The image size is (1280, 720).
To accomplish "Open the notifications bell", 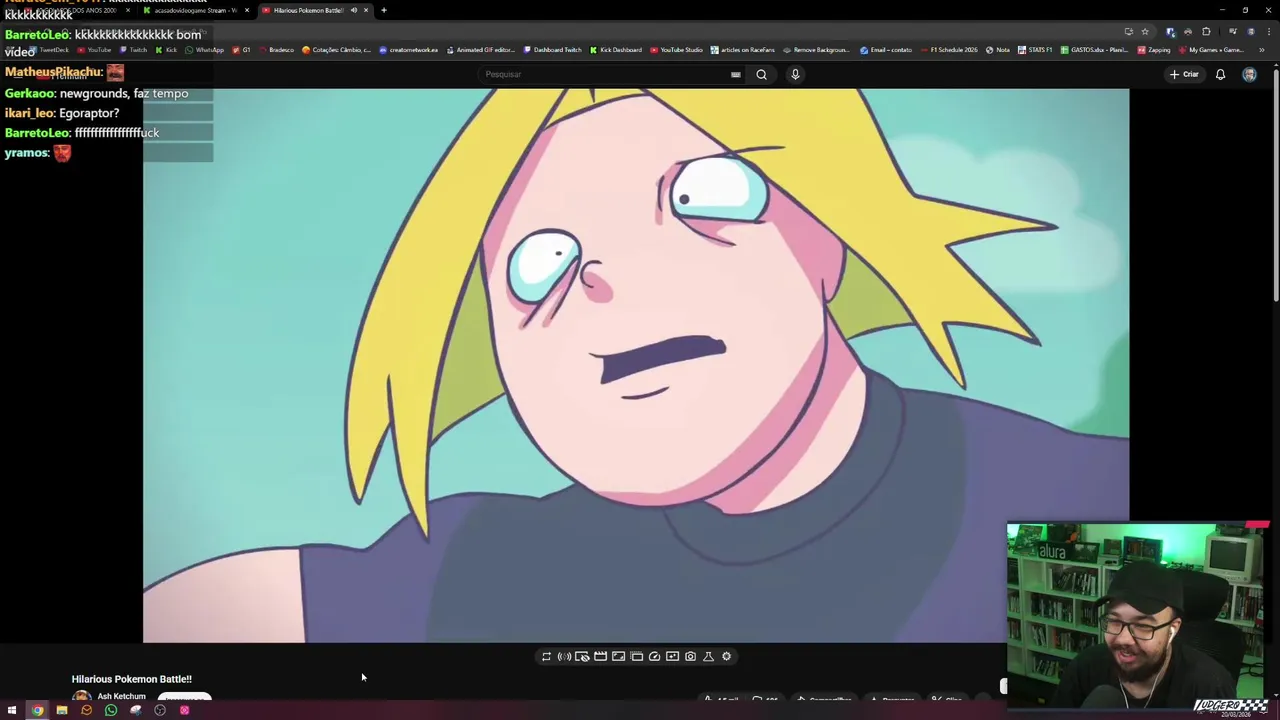I will pyautogui.click(x=1220, y=74).
